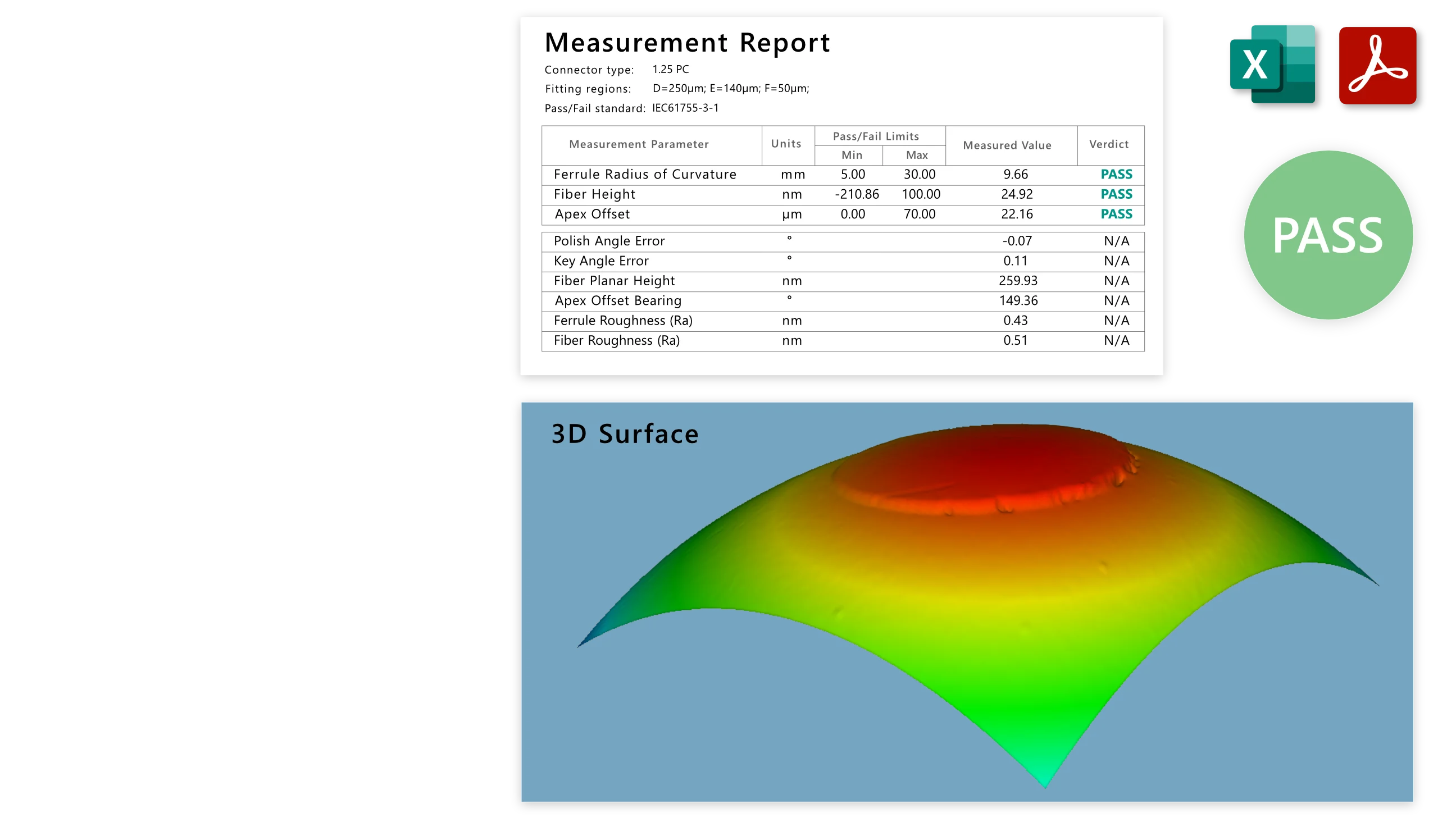Click the Fitting regions value text
The width and height of the screenshot is (1456, 831).
pos(730,89)
